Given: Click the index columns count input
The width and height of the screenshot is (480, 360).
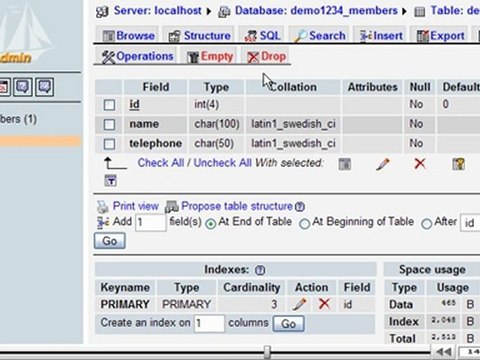Looking at the screenshot, I should tap(209, 323).
